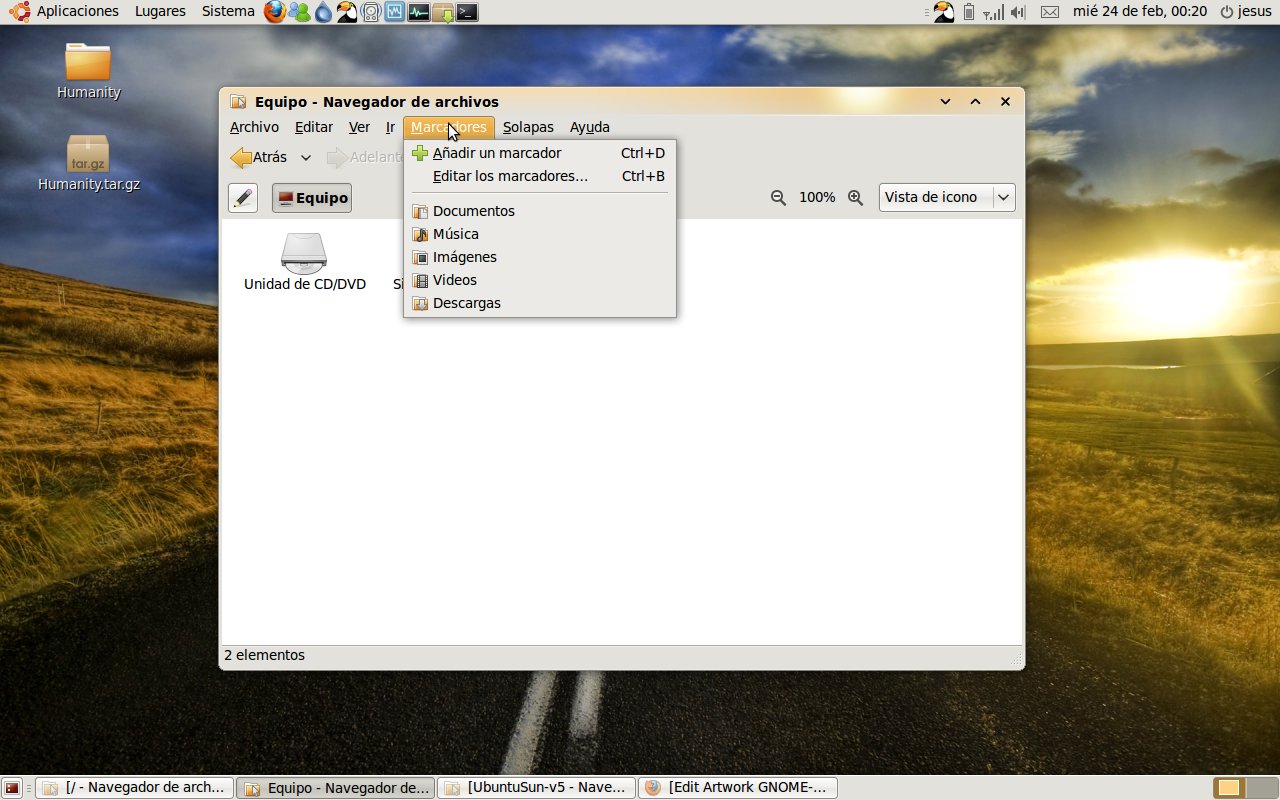Go to the Documentos bookmark
The width and height of the screenshot is (1280, 800).
tap(540, 211)
